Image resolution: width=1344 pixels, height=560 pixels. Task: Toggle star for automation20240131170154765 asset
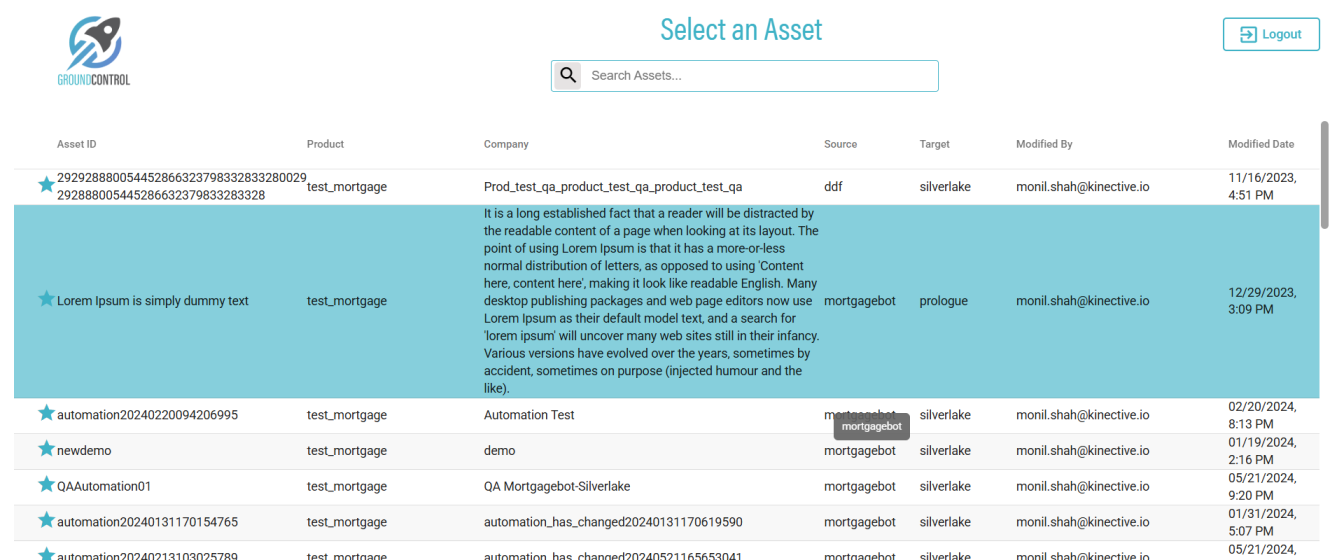pyautogui.click(x=46, y=520)
